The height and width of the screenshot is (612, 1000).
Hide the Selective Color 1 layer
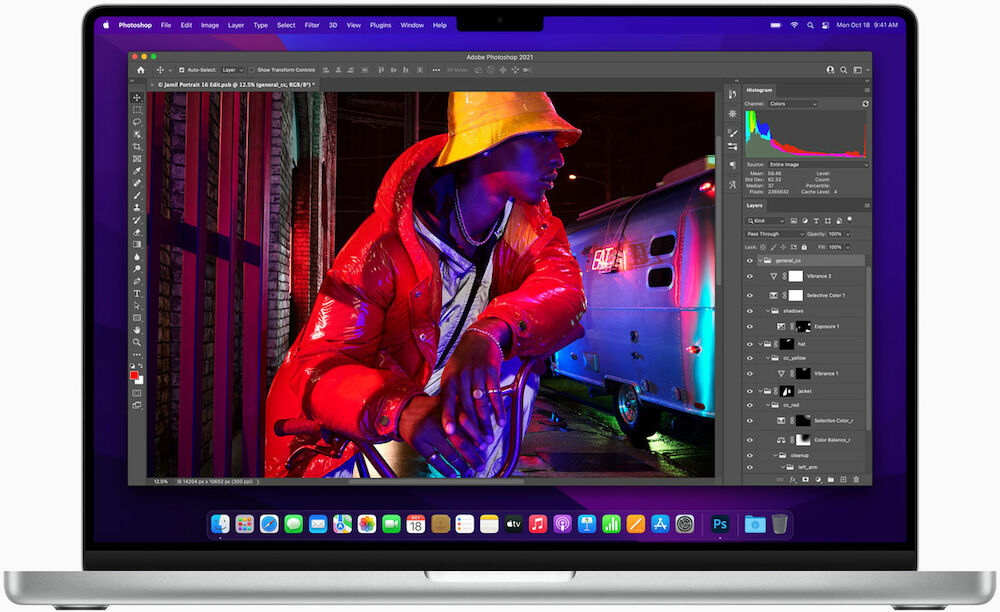click(x=750, y=296)
